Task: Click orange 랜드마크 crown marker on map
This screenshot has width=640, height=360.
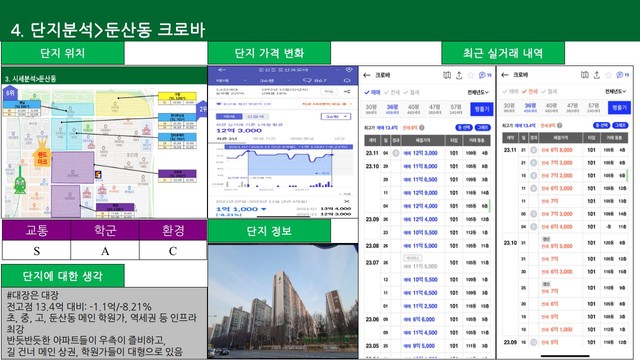Action: point(42,153)
